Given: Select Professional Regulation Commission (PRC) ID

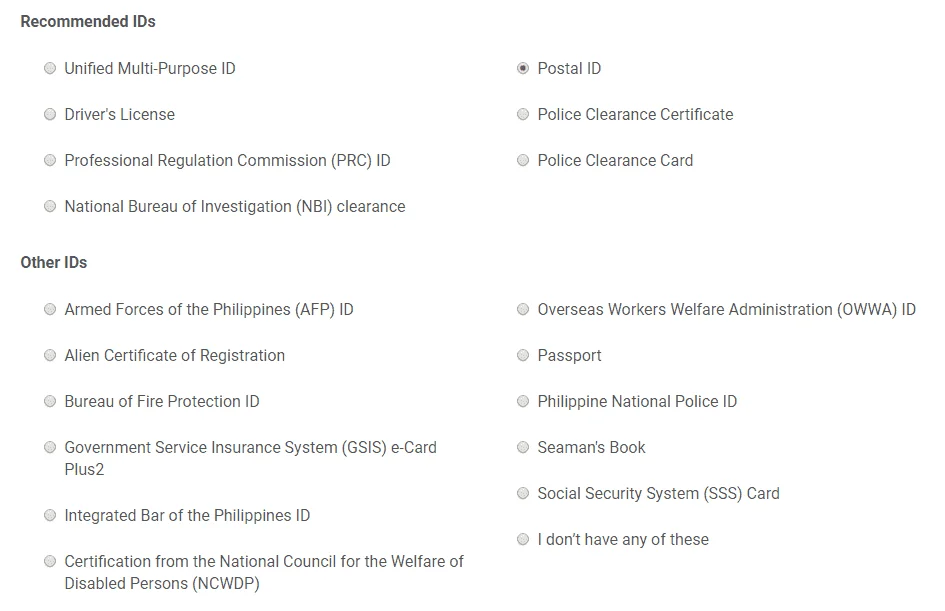Looking at the screenshot, I should click(50, 160).
